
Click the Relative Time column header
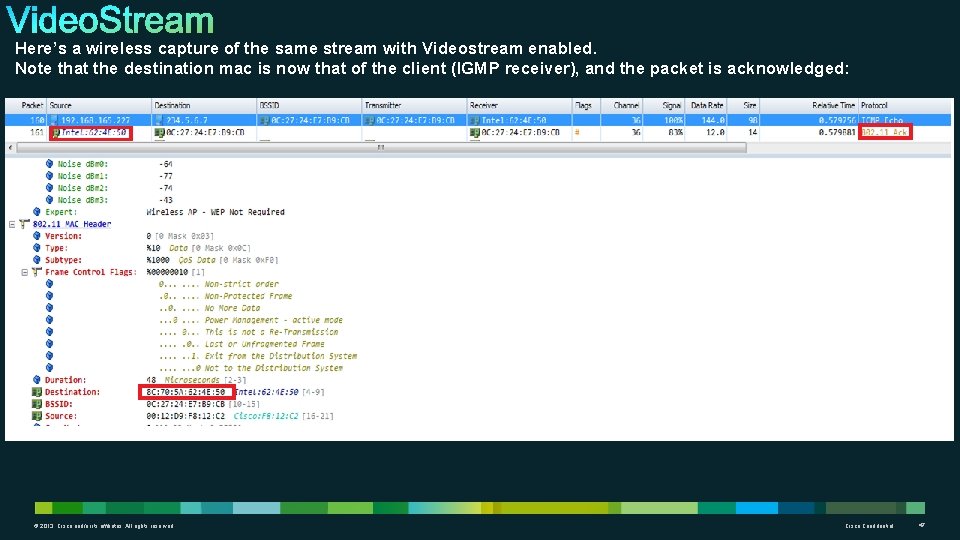click(x=833, y=105)
